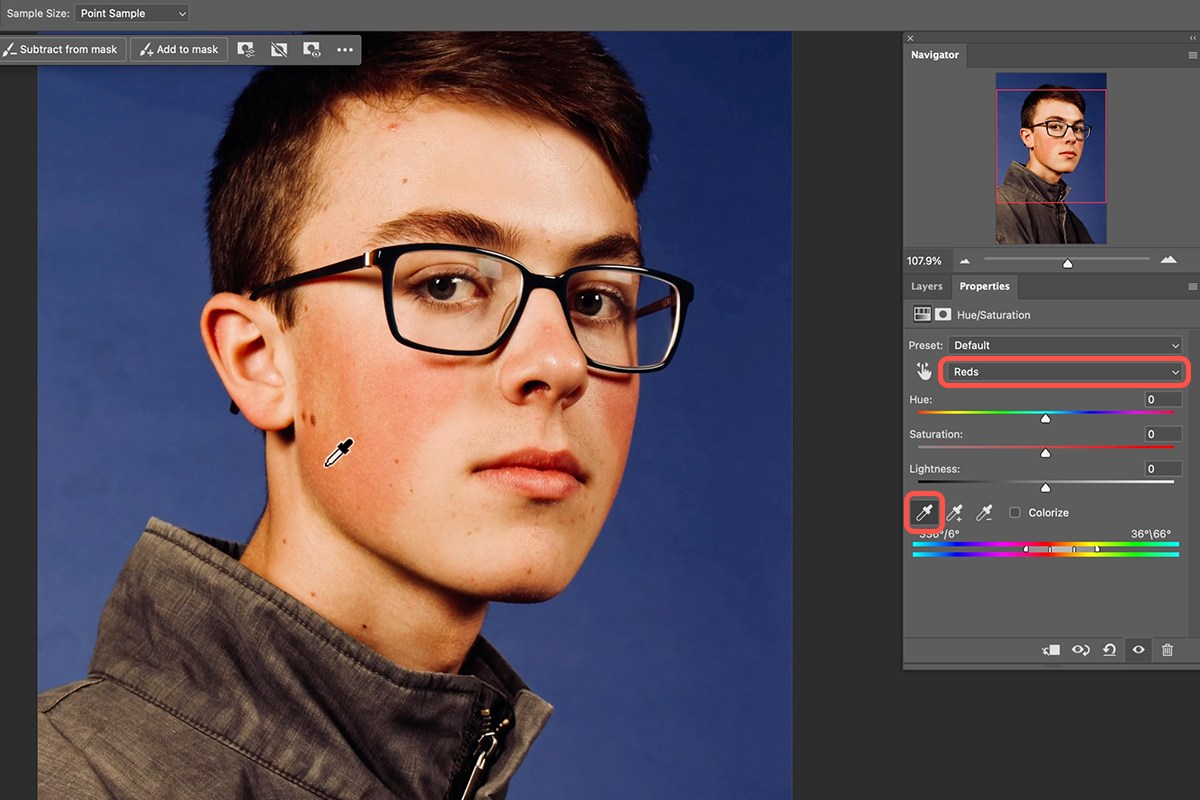Click the Hue/Saturation adjustment icon
Screen dimensions: 1200x800
pyautogui.click(x=922, y=314)
